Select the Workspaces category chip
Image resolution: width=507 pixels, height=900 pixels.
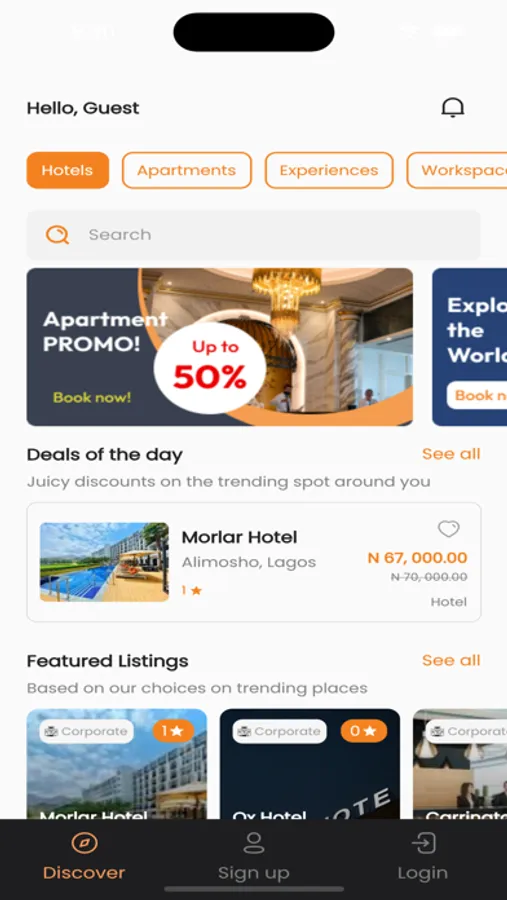click(457, 170)
